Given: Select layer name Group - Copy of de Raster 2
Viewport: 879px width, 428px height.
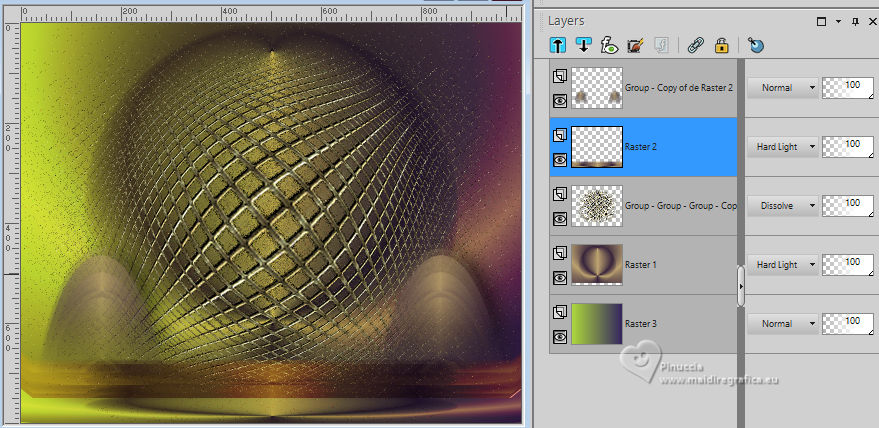Looking at the screenshot, I should click(x=678, y=88).
